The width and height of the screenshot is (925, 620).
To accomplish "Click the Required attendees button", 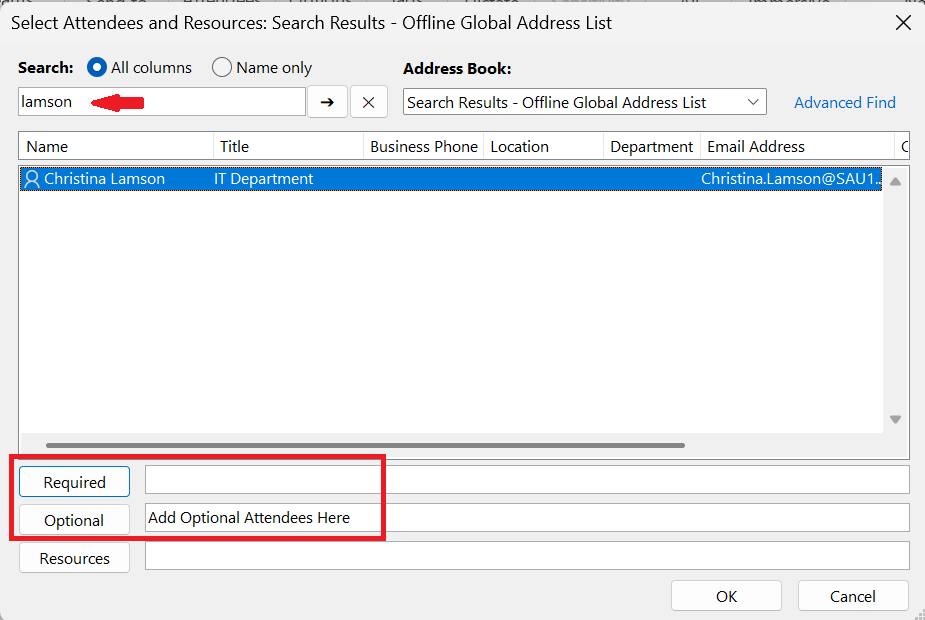I will pos(74,482).
